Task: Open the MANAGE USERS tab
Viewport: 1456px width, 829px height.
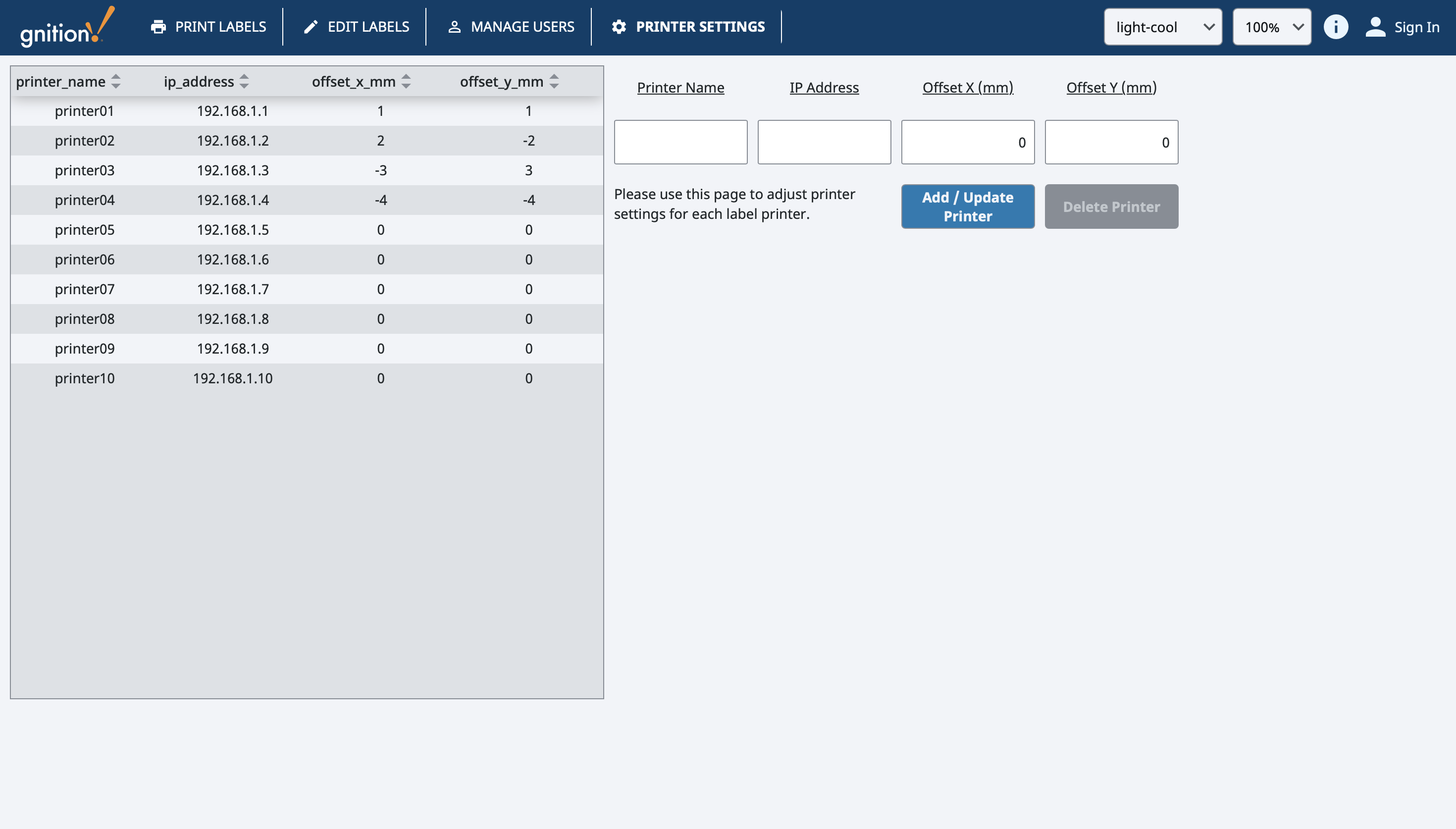Action: (511, 27)
